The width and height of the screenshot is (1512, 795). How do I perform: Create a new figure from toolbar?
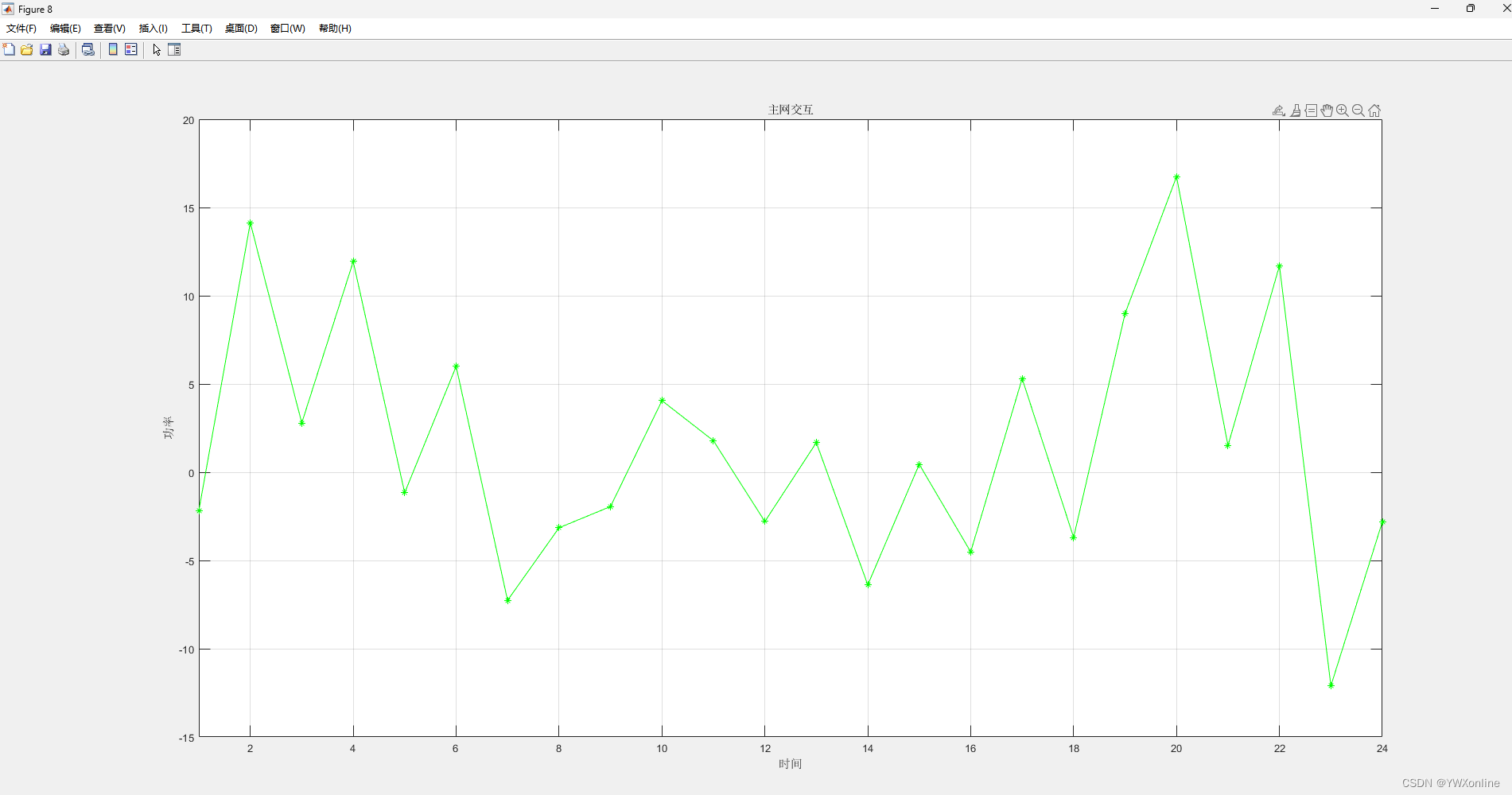pyautogui.click(x=9, y=49)
